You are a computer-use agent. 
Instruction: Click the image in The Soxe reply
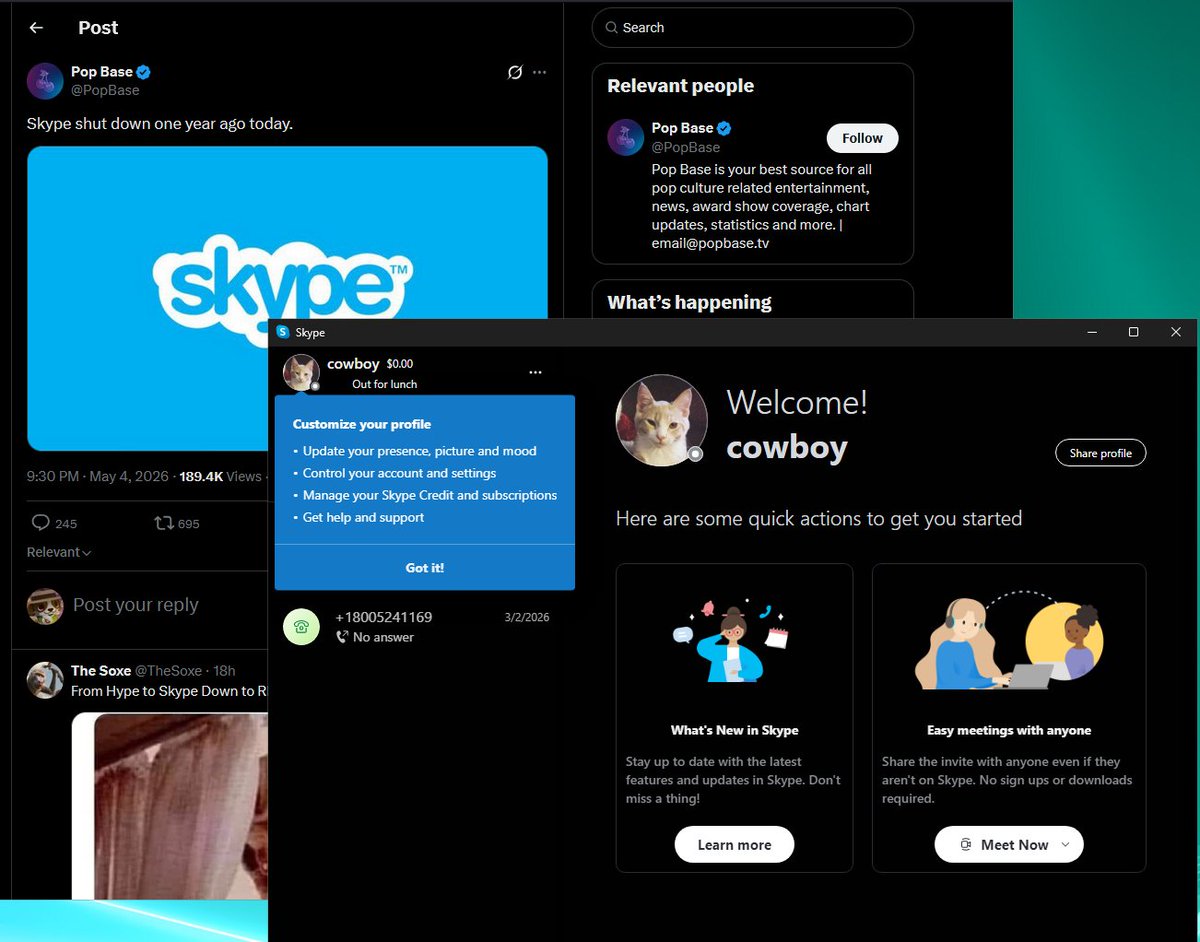click(x=170, y=805)
